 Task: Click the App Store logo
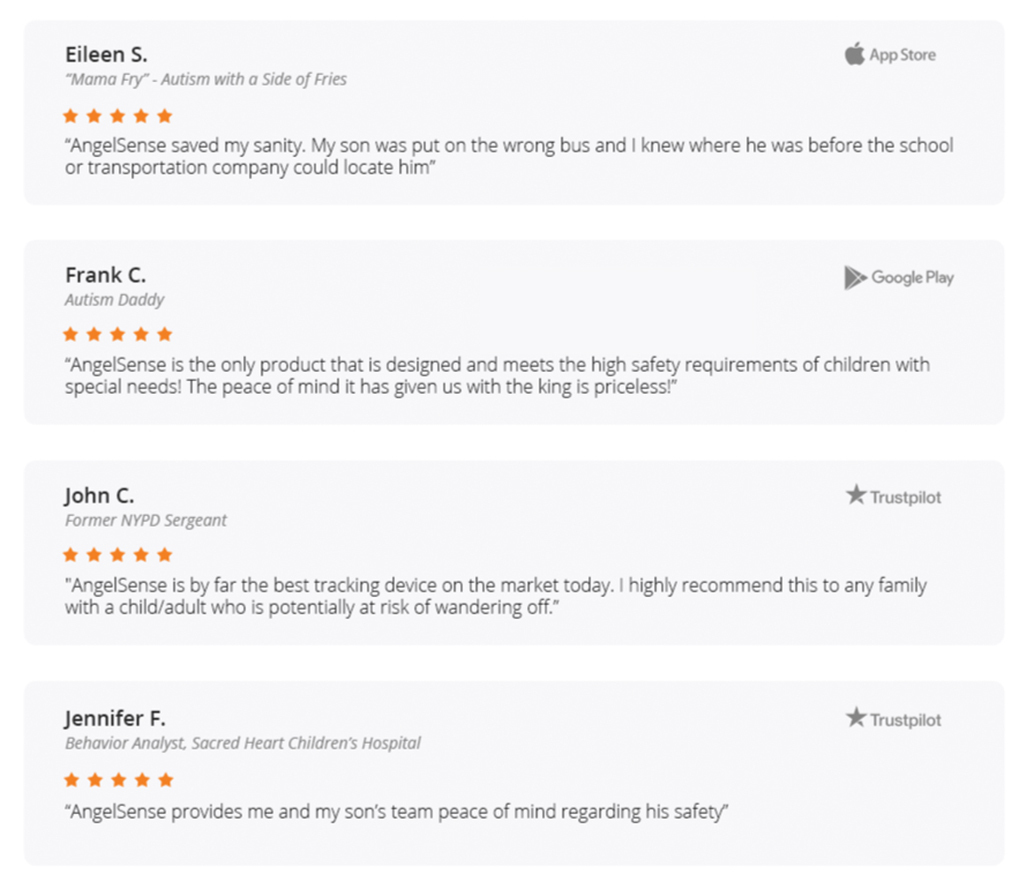pyautogui.click(x=889, y=55)
